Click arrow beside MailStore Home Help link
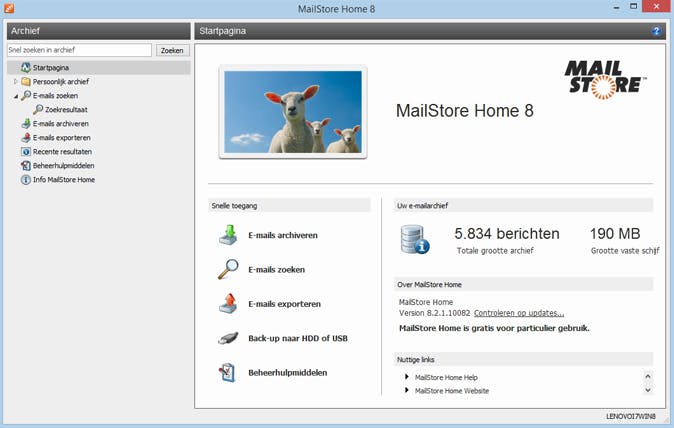 (x=407, y=377)
